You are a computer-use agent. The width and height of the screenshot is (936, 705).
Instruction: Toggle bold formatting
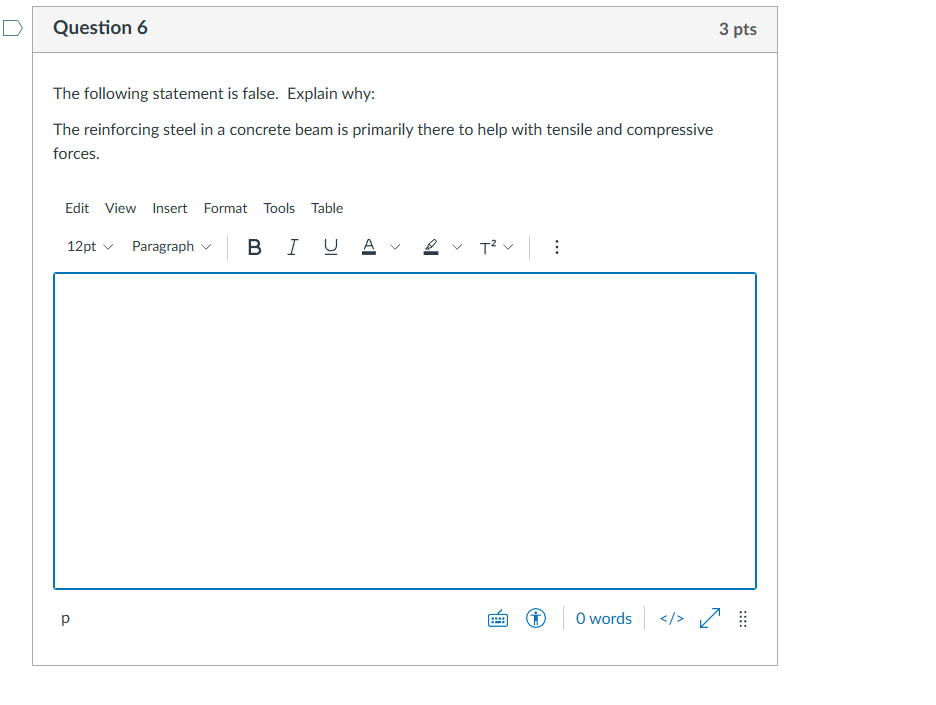pyautogui.click(x=254, y=246)
